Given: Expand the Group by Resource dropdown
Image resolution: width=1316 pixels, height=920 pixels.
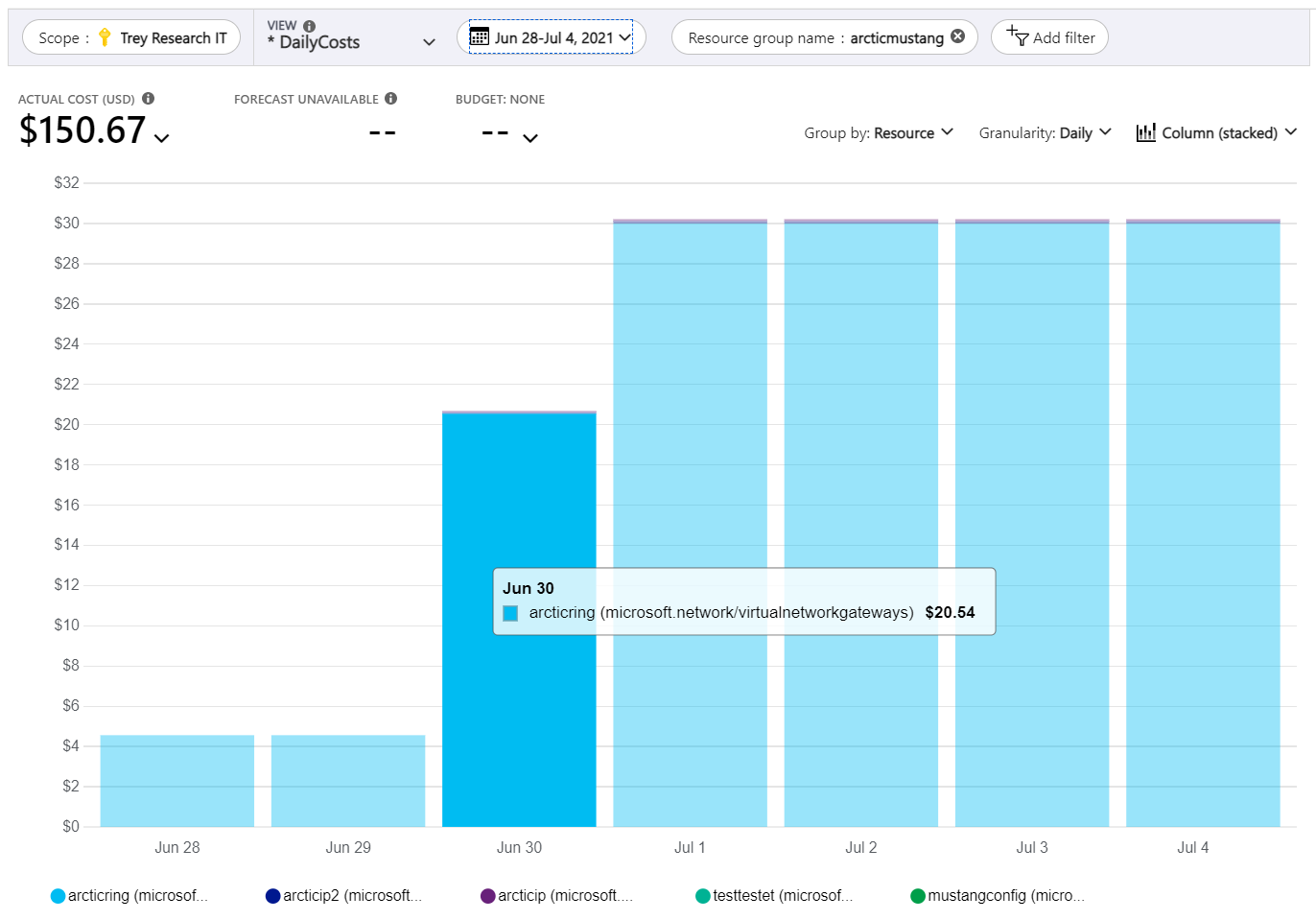Looking at the screenshot, I should coord(878,132).
